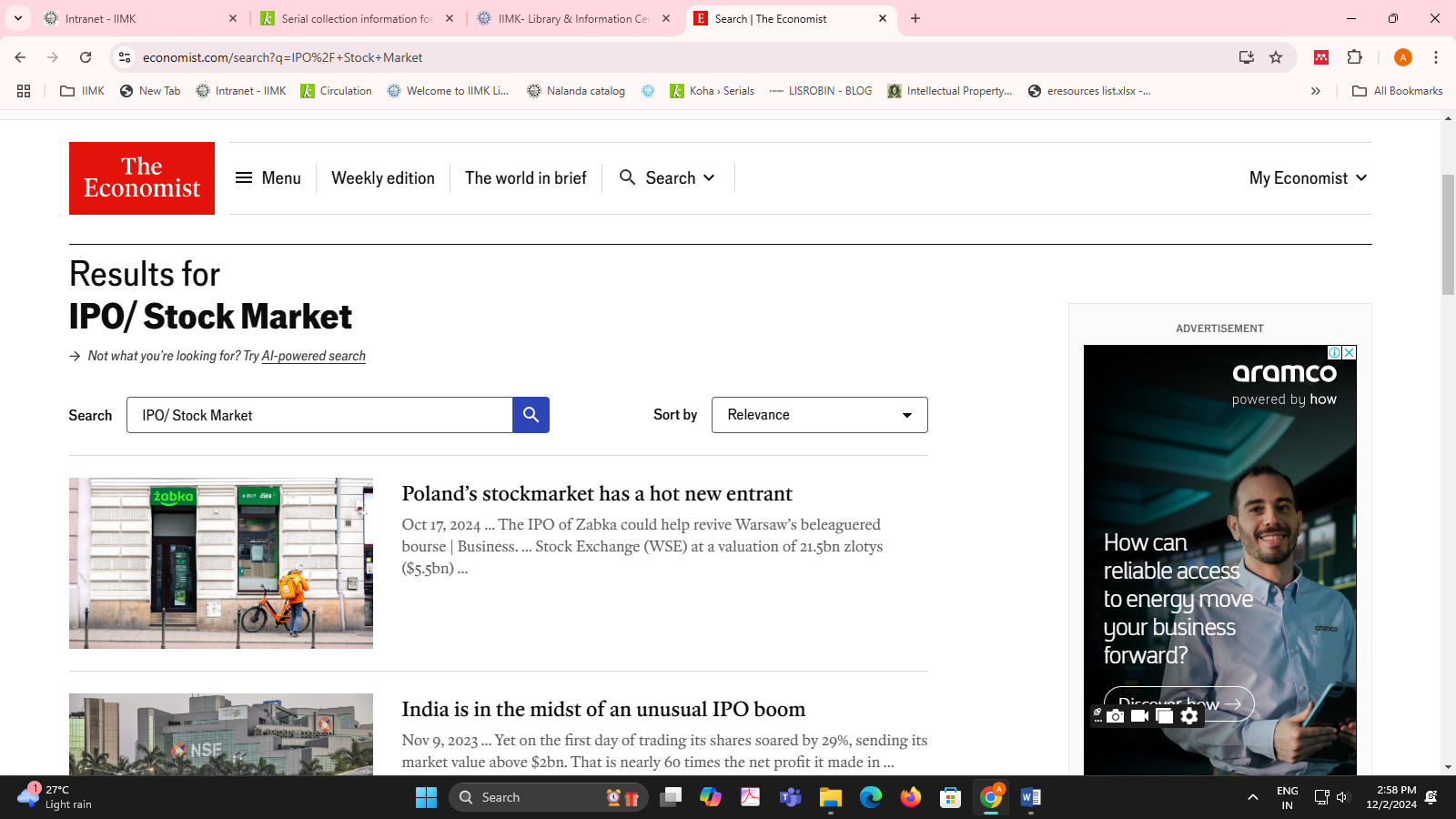The image size is (1456, 819).
Task: Go to Weekly edition
Action: 383,178
